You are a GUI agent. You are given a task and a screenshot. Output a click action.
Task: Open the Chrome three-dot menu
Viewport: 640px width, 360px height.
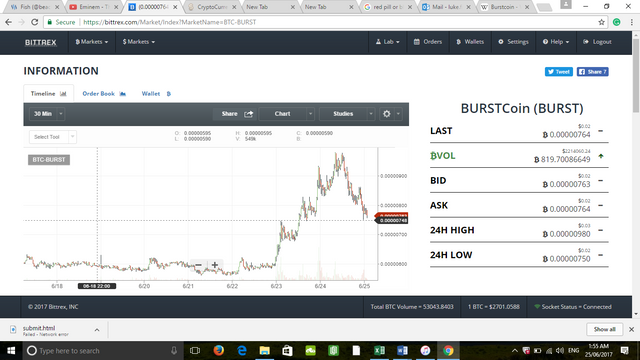631,22
